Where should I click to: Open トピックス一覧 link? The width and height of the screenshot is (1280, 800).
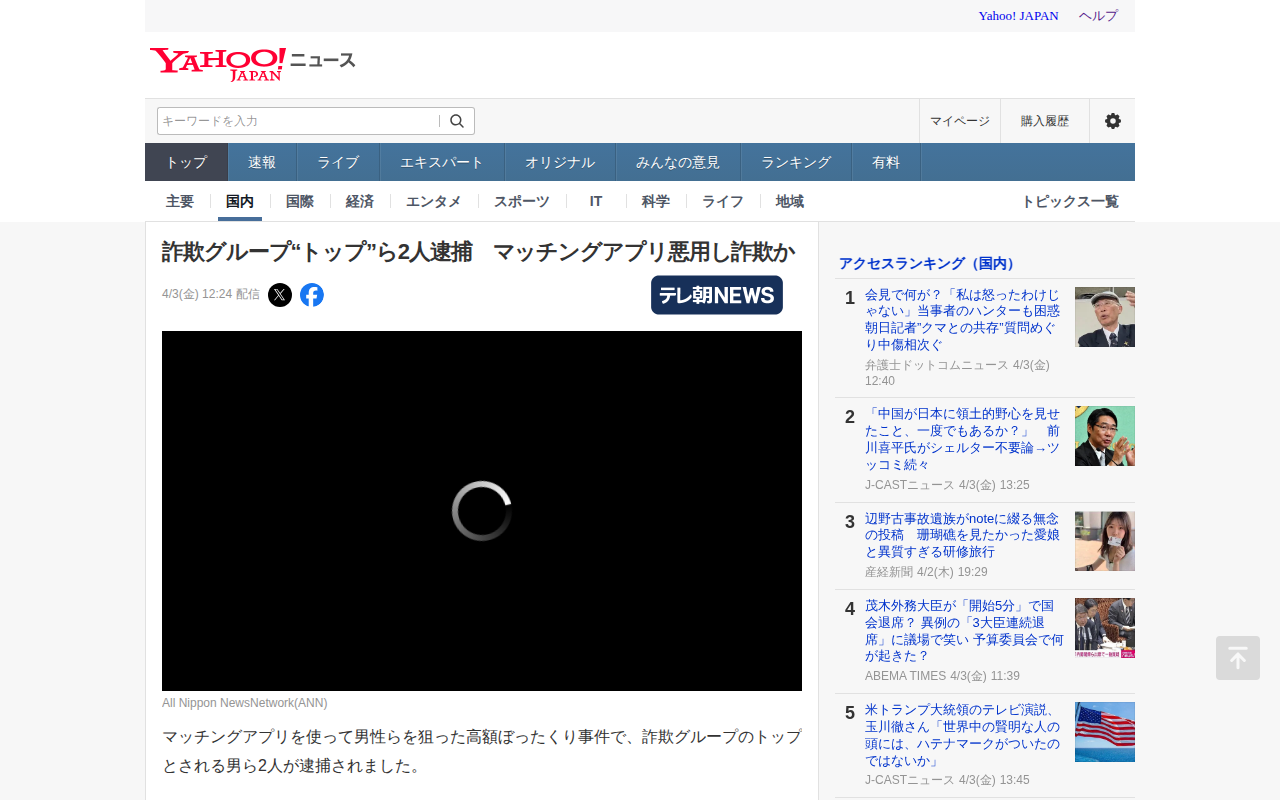pyautogui.click(x=1069, y=201)
